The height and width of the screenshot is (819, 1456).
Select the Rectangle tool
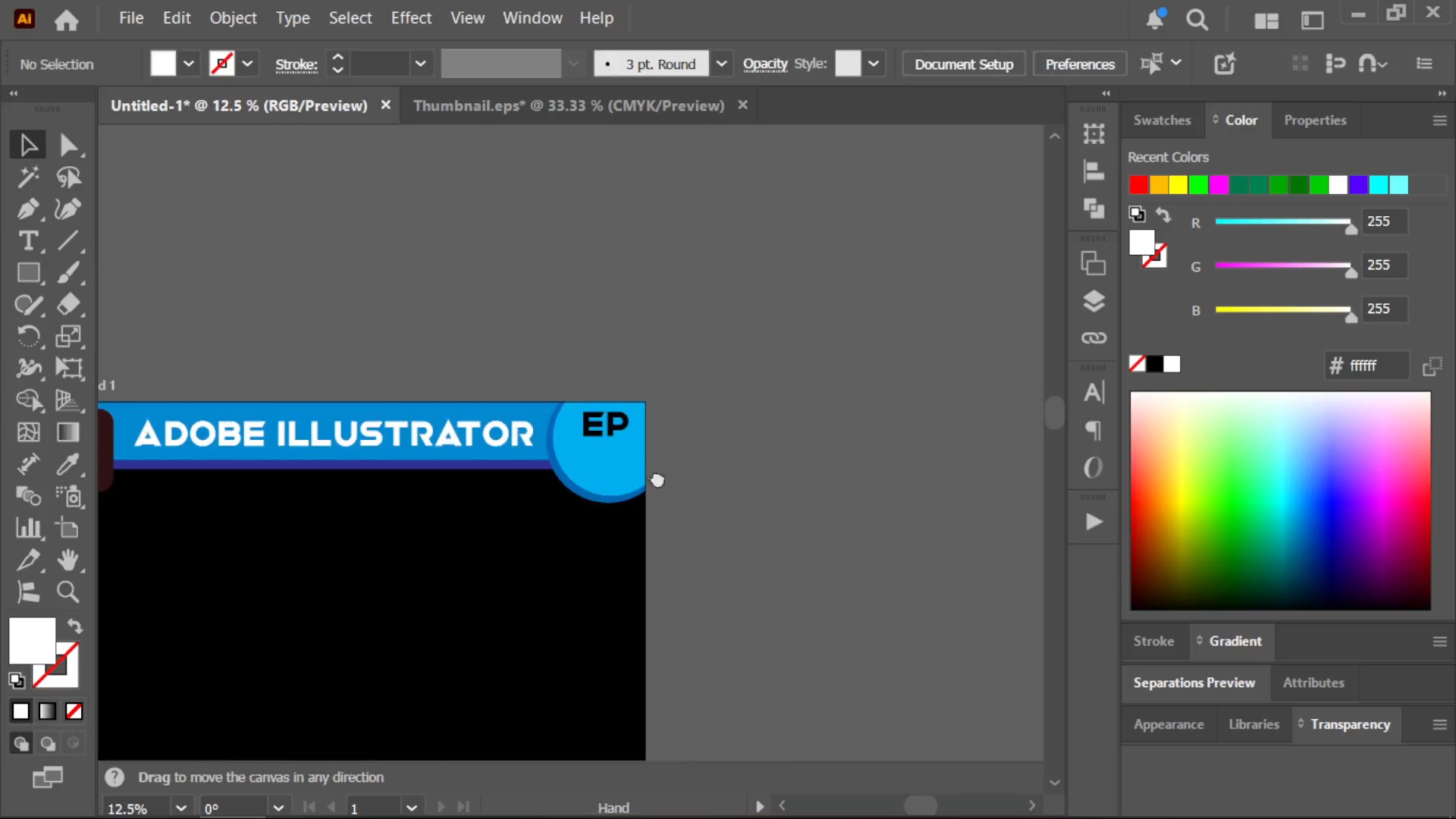coord(28,272)
